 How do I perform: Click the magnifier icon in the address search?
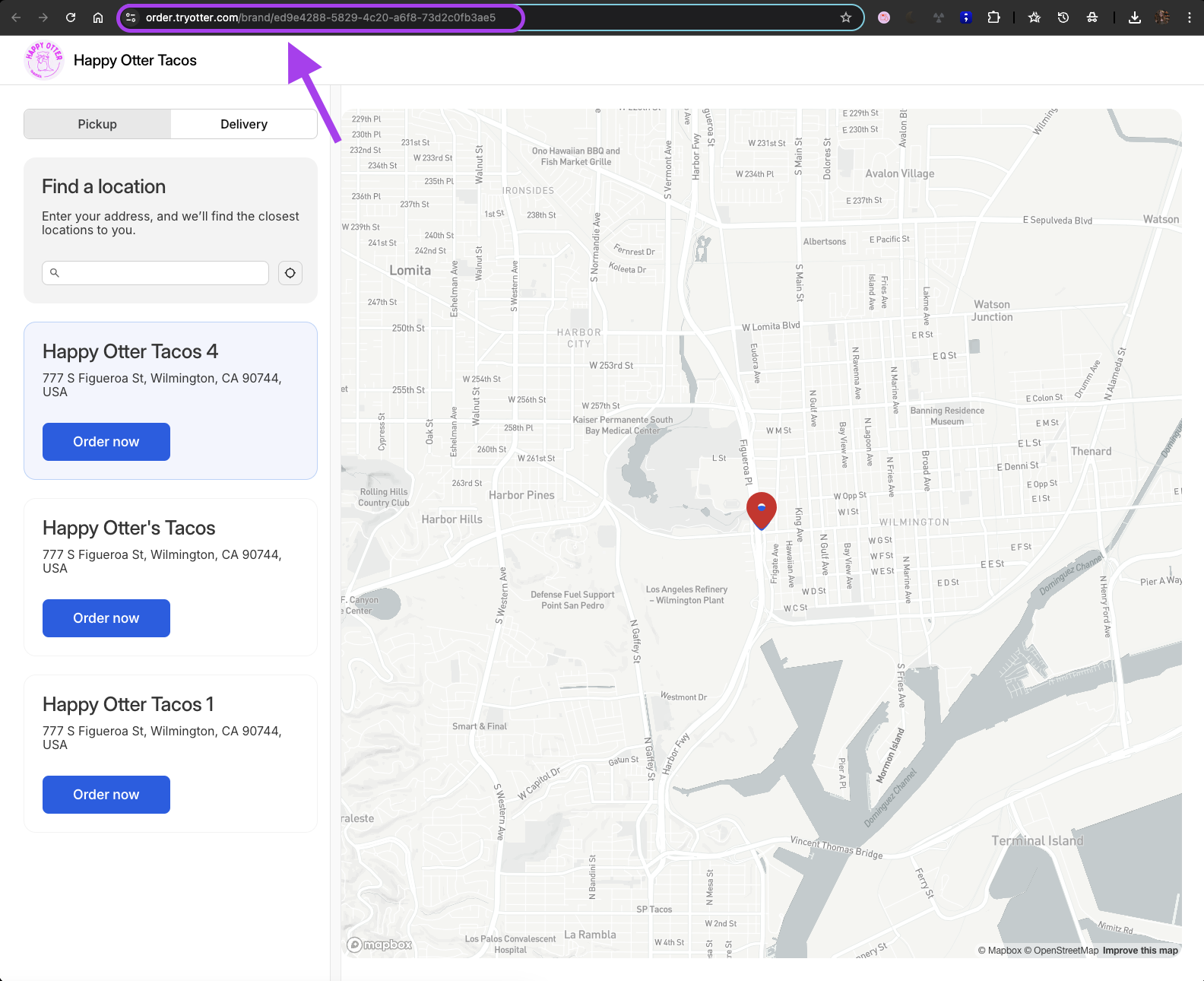tap(55, 273)
